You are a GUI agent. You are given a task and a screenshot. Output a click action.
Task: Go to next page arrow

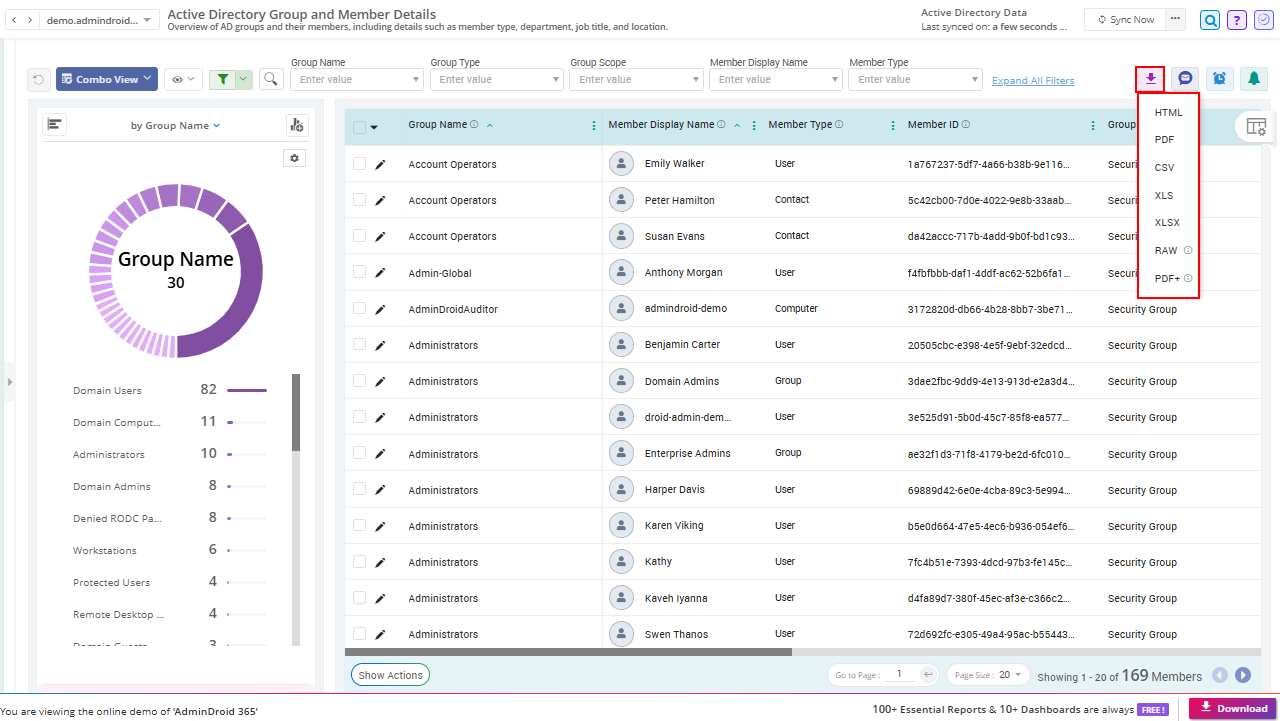(x=1243, y=676)
